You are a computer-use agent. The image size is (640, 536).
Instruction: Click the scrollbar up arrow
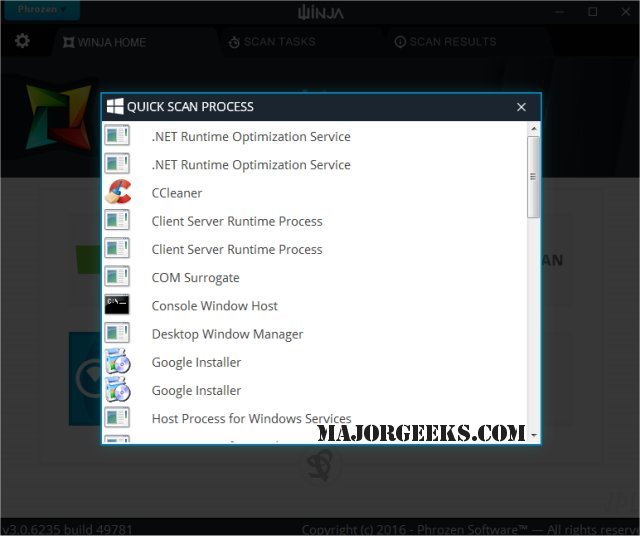pyautogui.click(x=533, y=129)
